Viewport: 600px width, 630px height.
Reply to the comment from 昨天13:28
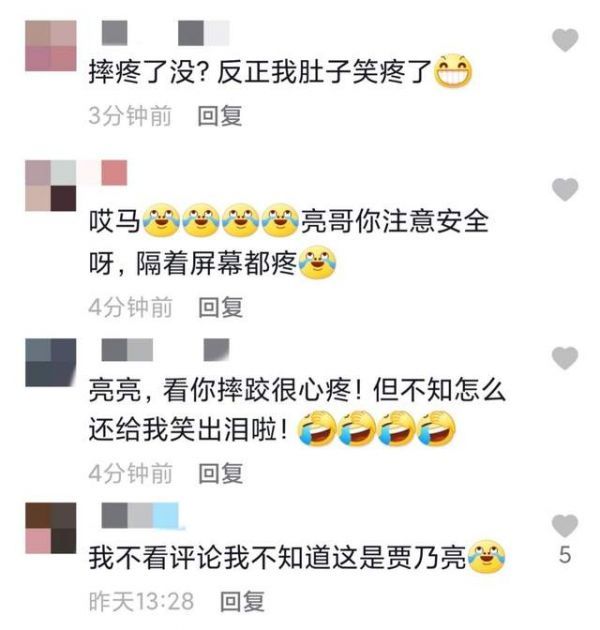pos(242,601)
